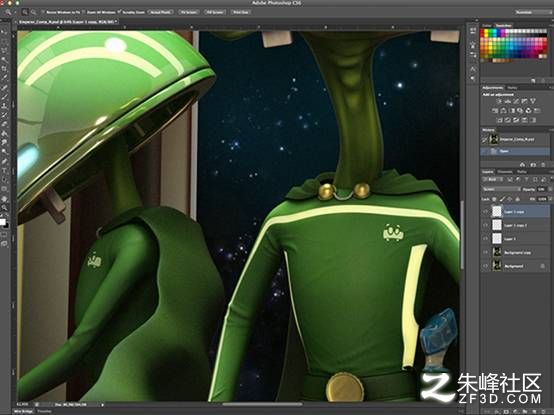554x415 pixels.
Task: Toggle Zoom All Windows checkbox
Action: coord(84,12)
